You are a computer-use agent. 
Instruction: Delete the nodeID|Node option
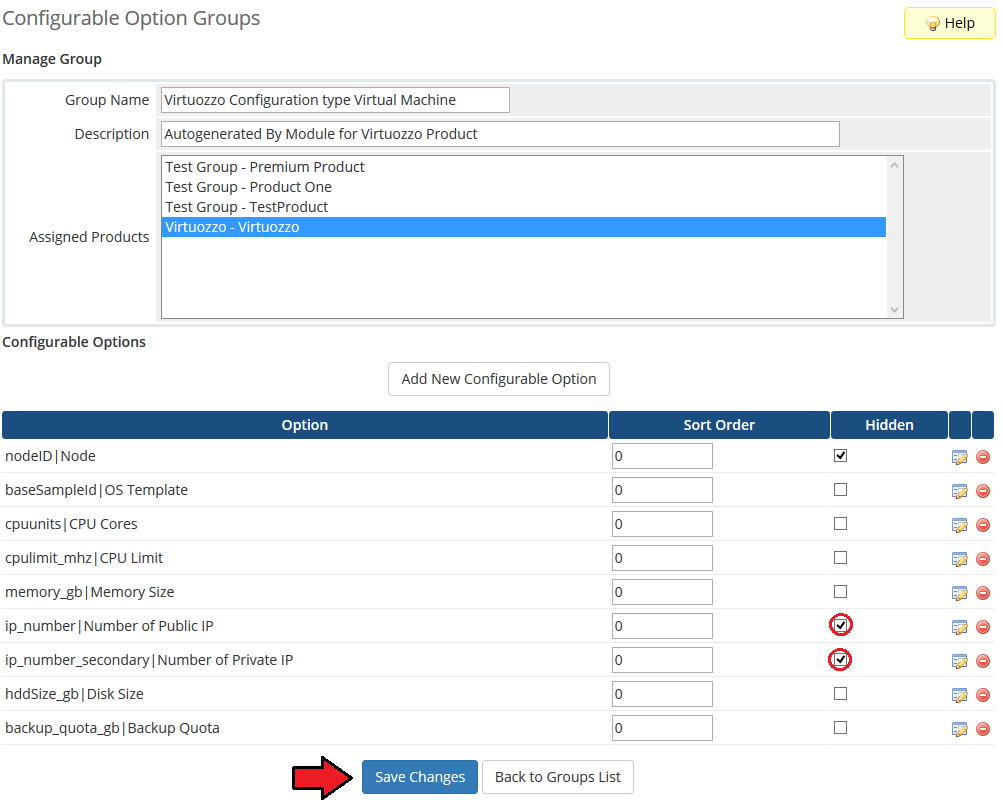(x=983, y=457)
